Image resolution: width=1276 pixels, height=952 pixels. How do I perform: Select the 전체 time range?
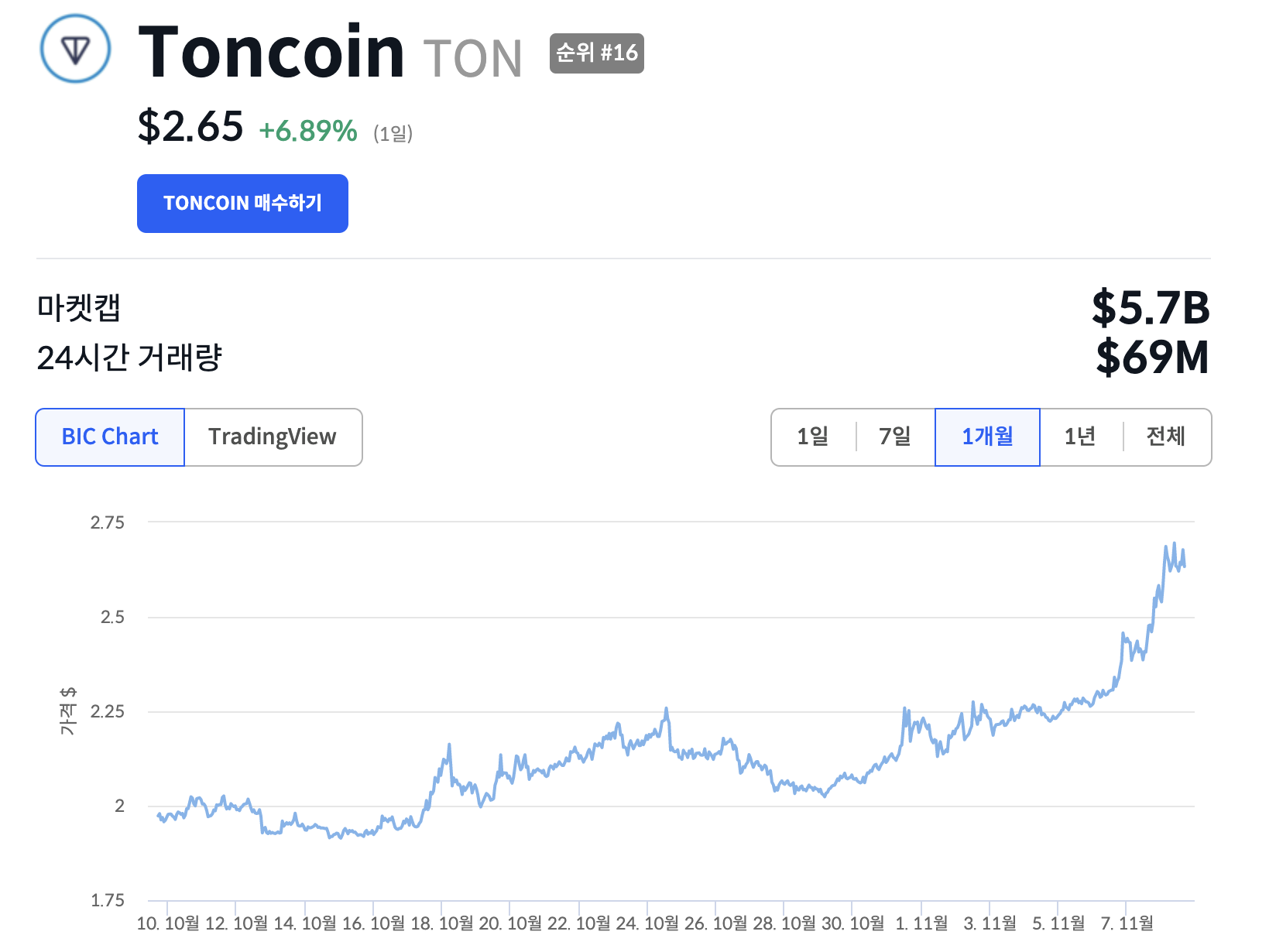(x=1166, y=437)
